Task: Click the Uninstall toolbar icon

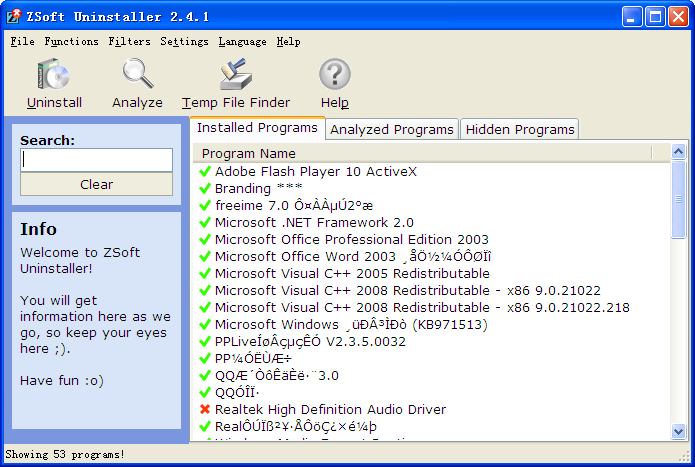Action: pos(54,75)
